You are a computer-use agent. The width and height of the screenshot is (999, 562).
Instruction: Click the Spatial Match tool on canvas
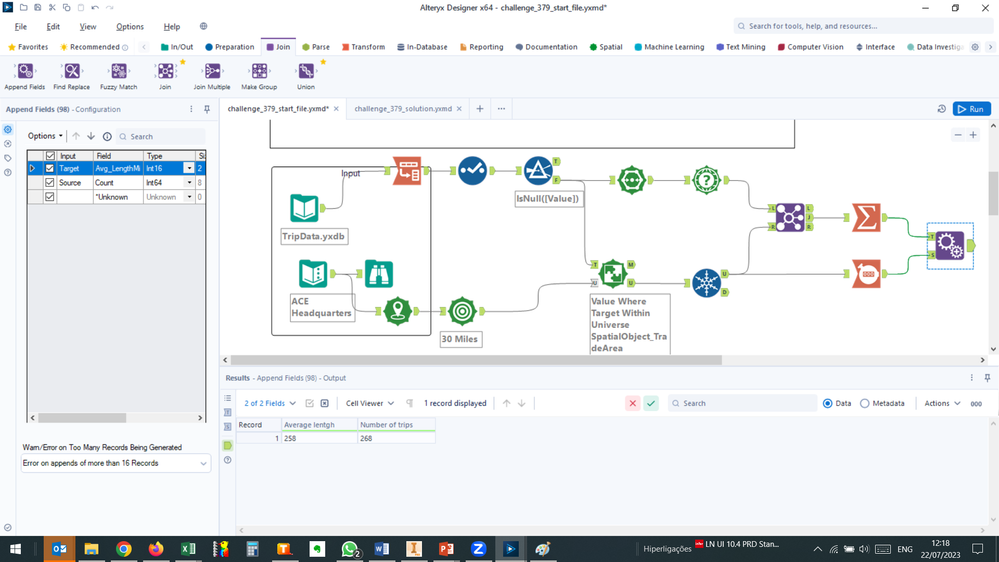pyautogui.click(x=612, y=273)
